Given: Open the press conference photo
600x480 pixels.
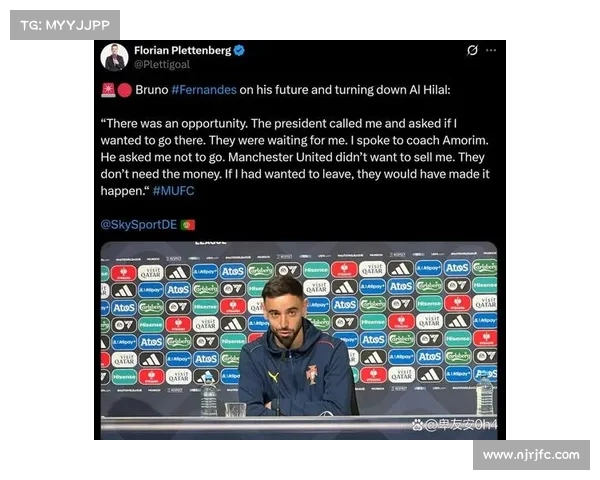Looking at the screenshot, I should [299, 340].
